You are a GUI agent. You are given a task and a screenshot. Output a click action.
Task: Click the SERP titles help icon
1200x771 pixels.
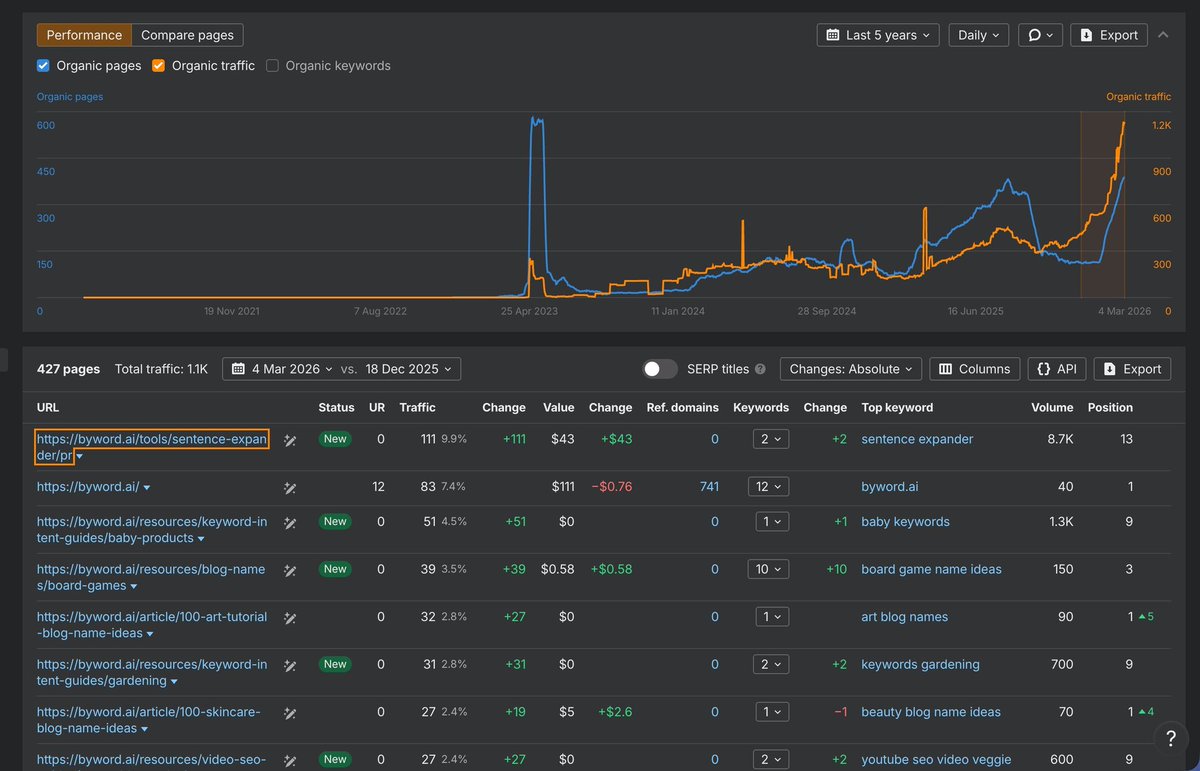(x=760, y=369)
